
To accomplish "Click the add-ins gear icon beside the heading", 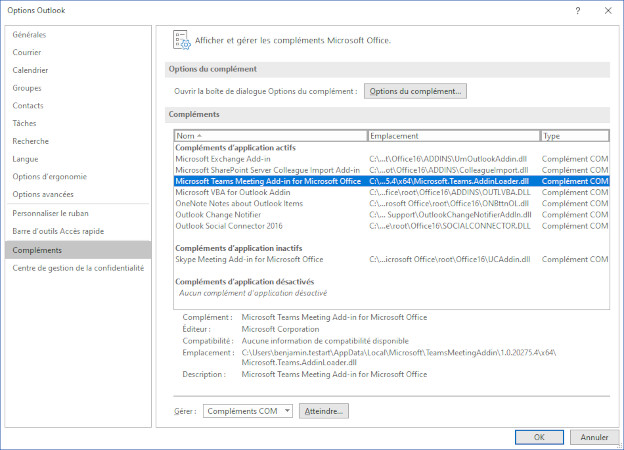I will [x=182, y=40].
